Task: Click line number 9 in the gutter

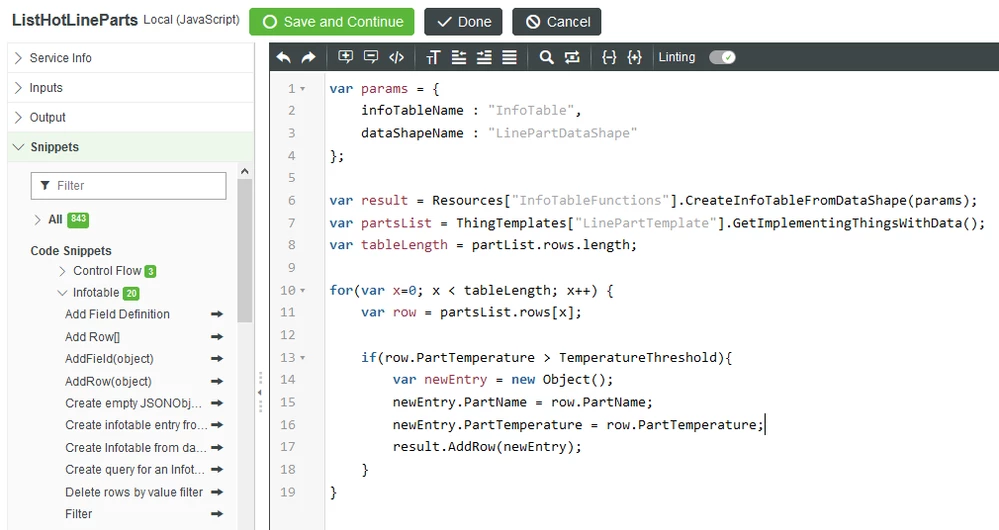Action: pyautogui.click(x=292, y=268)
